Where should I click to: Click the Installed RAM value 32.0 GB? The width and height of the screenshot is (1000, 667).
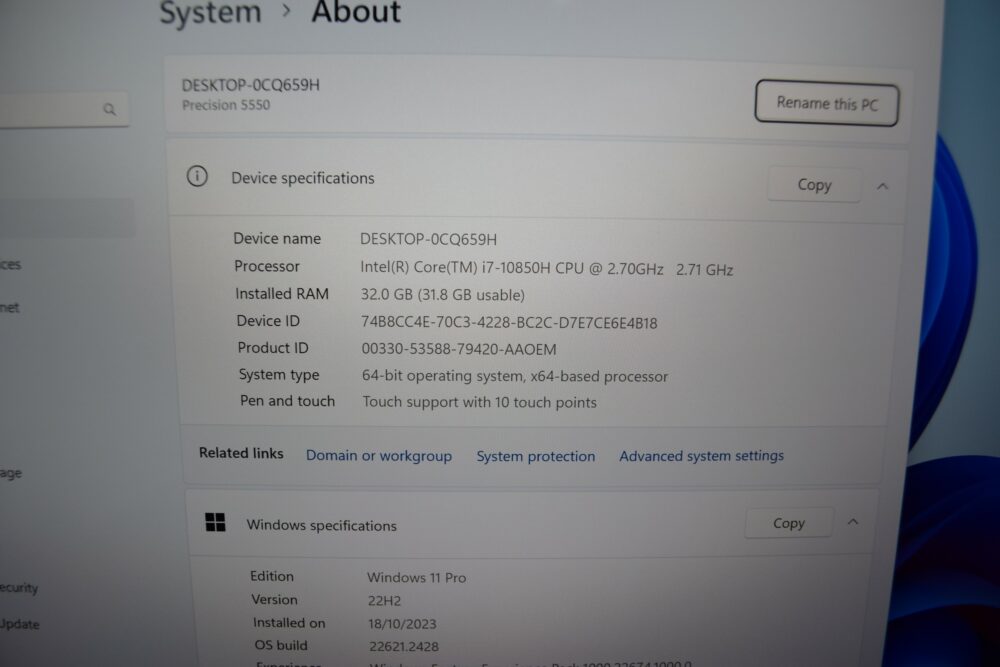pos(443,295)
